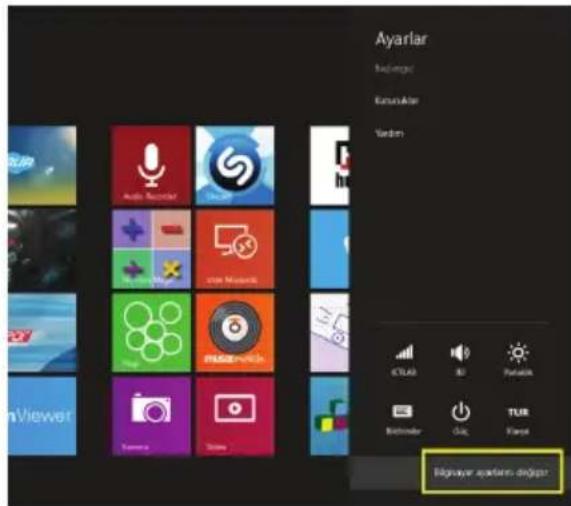Open the Bildirimler notifications icon

[x=403, y=419]
